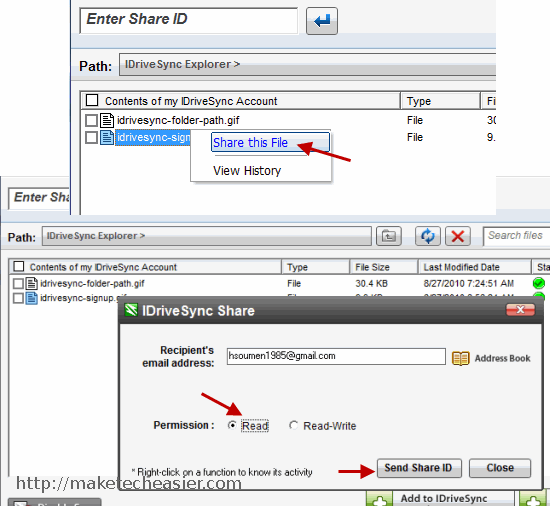Image resolution: width=550 pixels, height=506 pixels.
Task: Click idrivesync-folder-path.gif name in upper list
Action: [178, 120]
